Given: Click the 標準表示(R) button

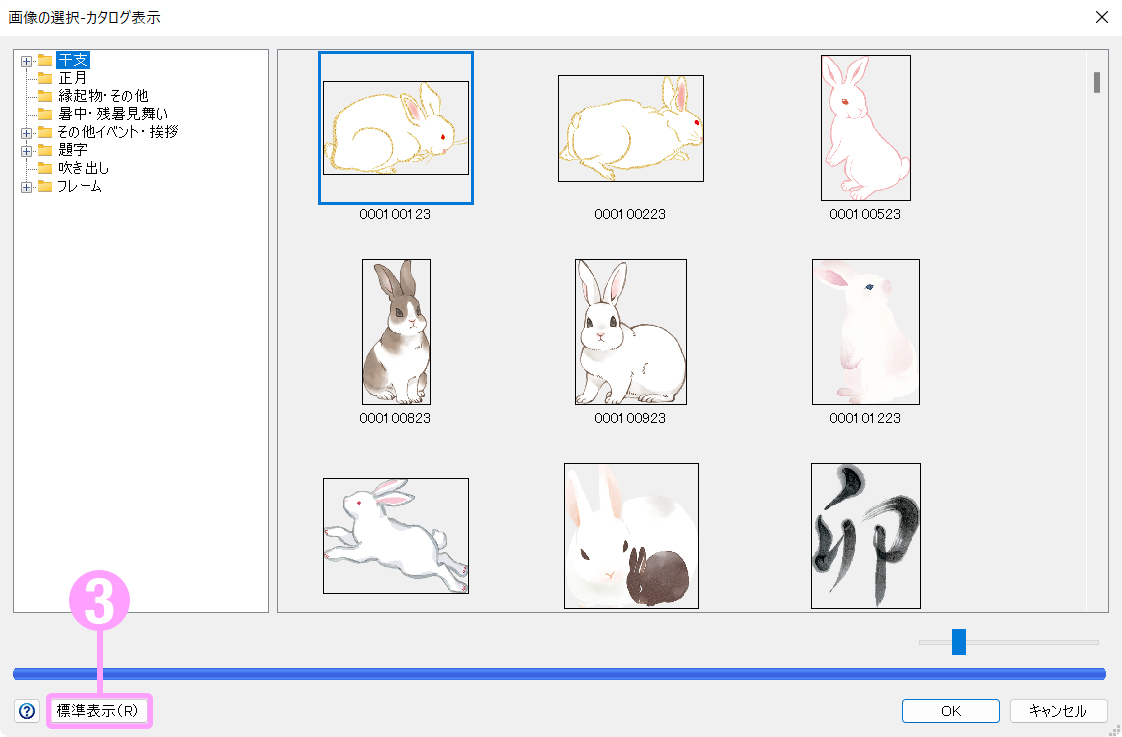Looking at the screenshot, I should [97, 711].
